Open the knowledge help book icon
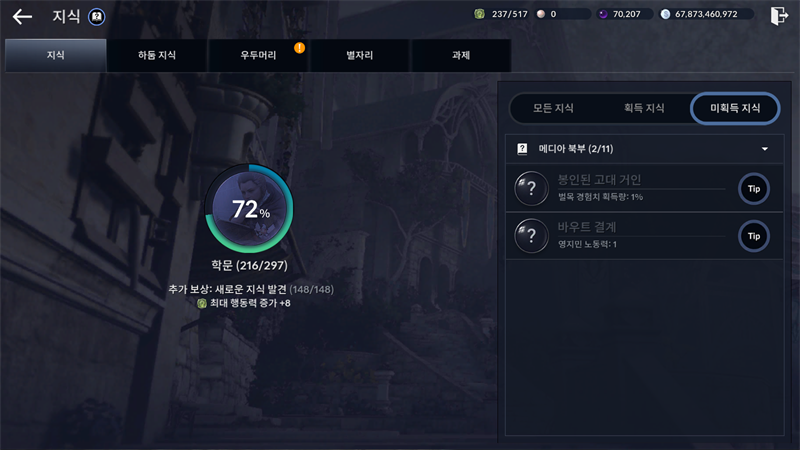Image resolution: width=800 pixels, height=450 pixels. (96, 17)
